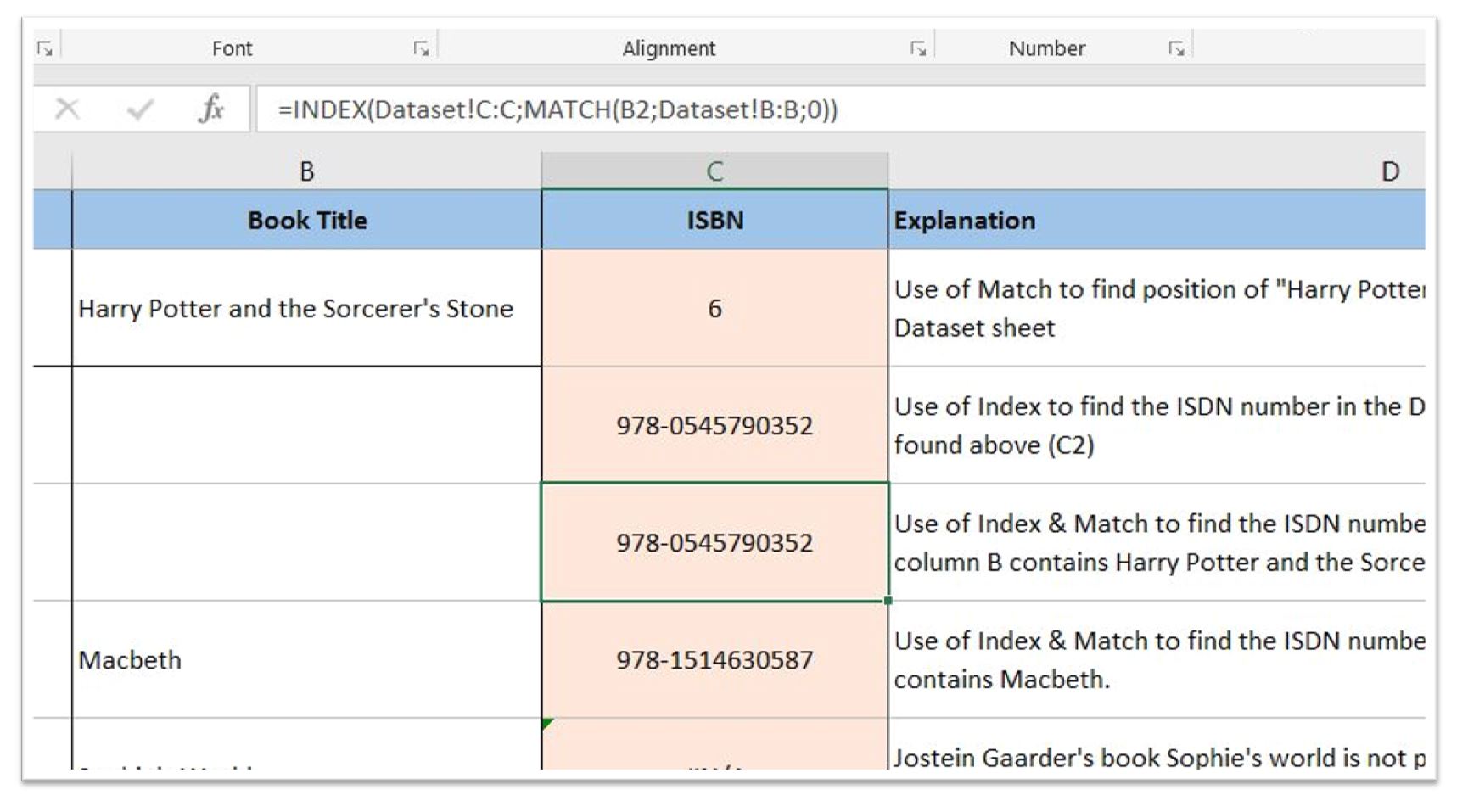The image size is (1468, 812).
Task: Click the Number ribbon group label
Action: [x=1046, y=48]
